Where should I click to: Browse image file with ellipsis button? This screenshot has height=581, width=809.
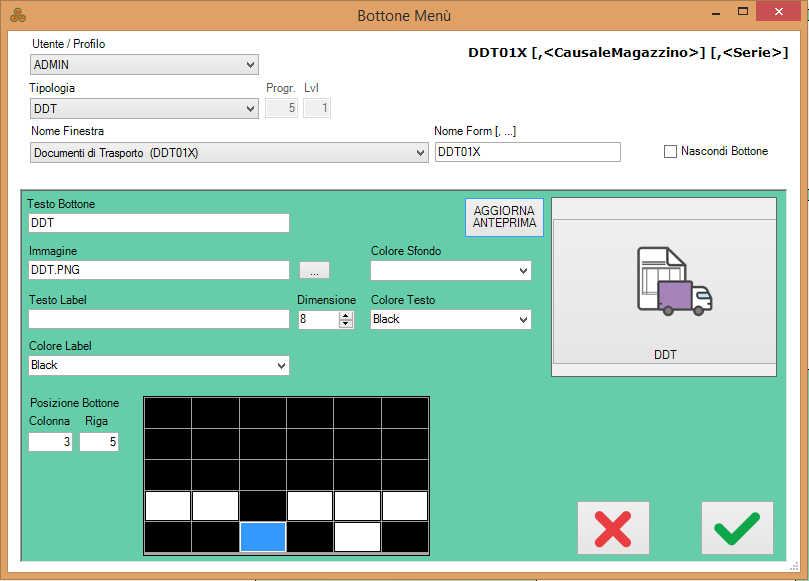pos(314,270)
